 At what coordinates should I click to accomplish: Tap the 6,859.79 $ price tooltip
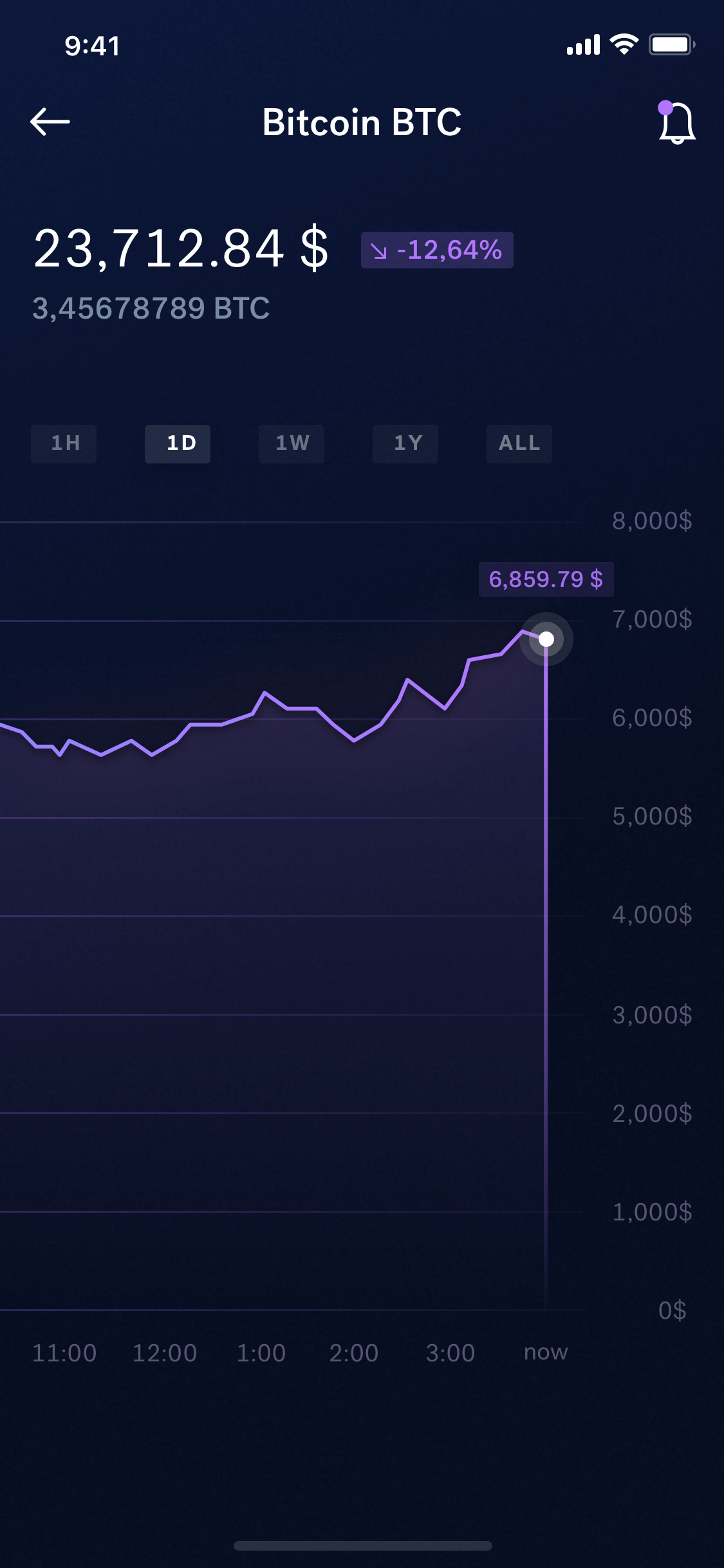(x=546, y=579)
